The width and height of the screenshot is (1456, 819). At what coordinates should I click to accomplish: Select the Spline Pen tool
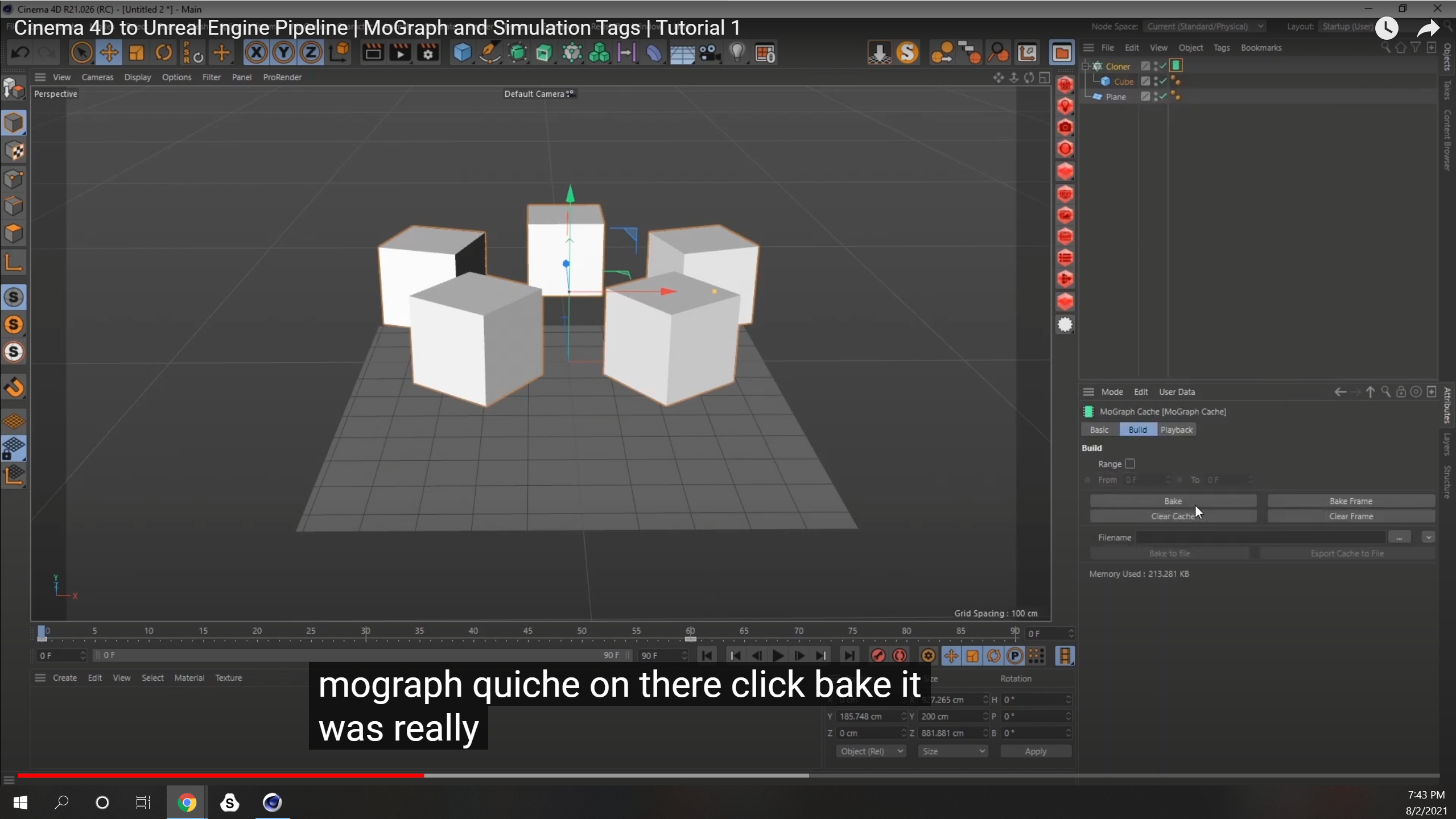pyautogui.click(x=490, y=52)
